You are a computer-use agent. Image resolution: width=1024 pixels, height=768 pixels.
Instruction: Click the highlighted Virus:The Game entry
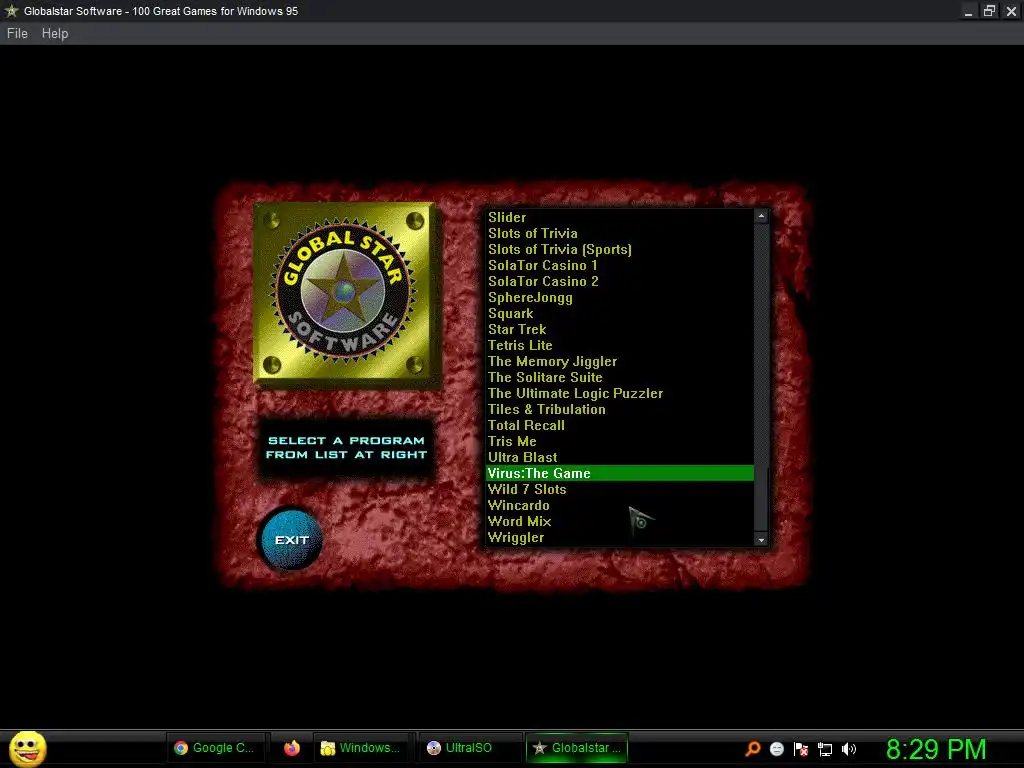click(620, 473)
